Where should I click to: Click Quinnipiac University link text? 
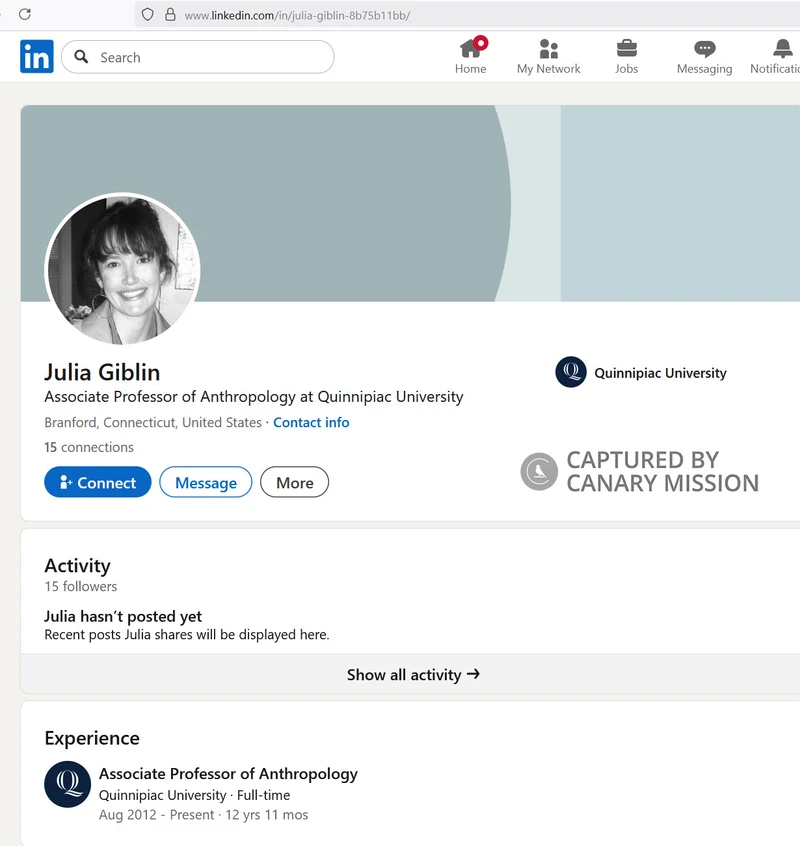[660, 373]
